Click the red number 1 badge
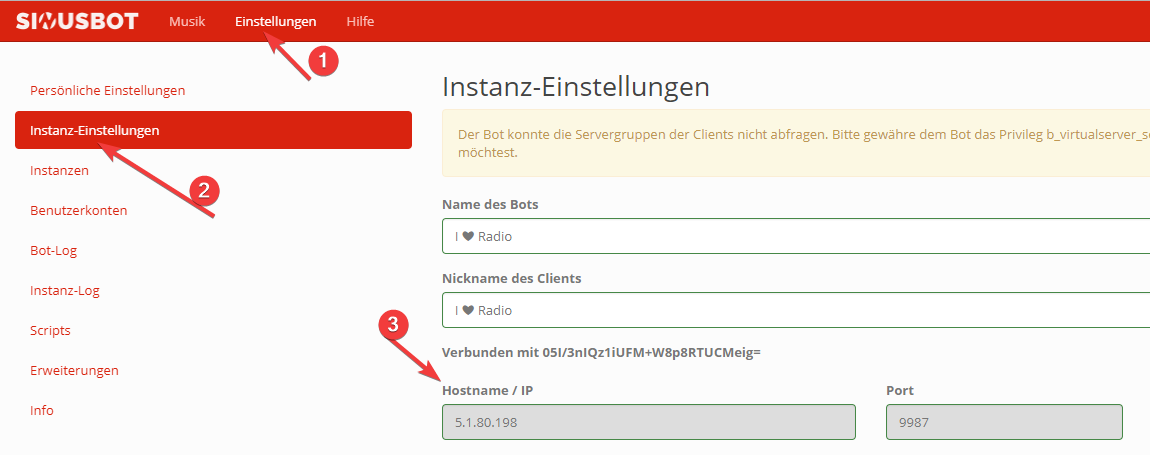The height and width of the screenshot is (455, 1150). [x=322, y=61]
